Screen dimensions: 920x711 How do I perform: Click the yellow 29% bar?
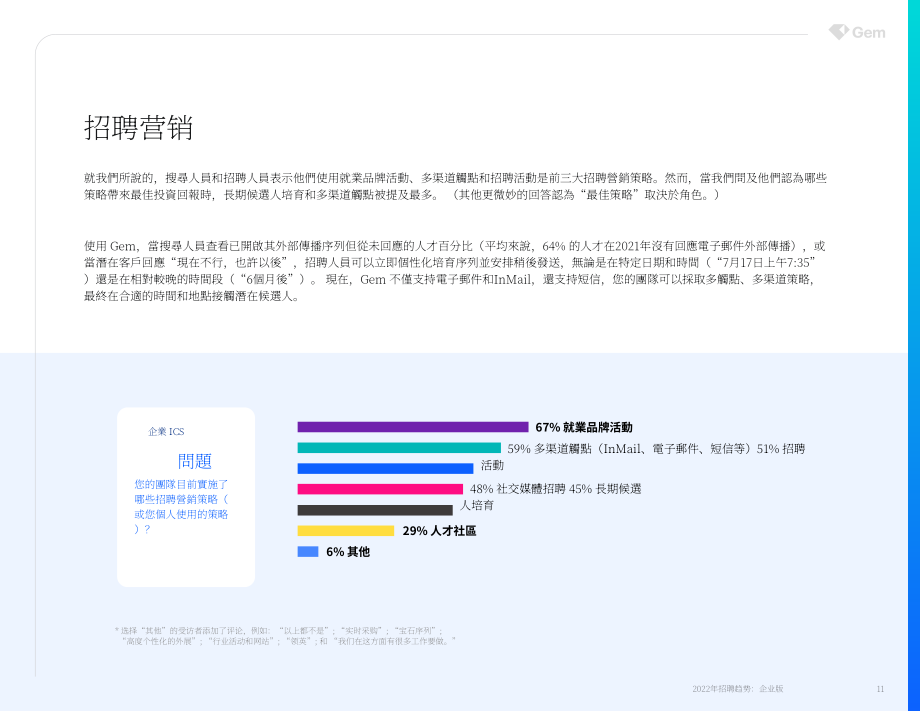pyautogui.click(x=346, y=531)
